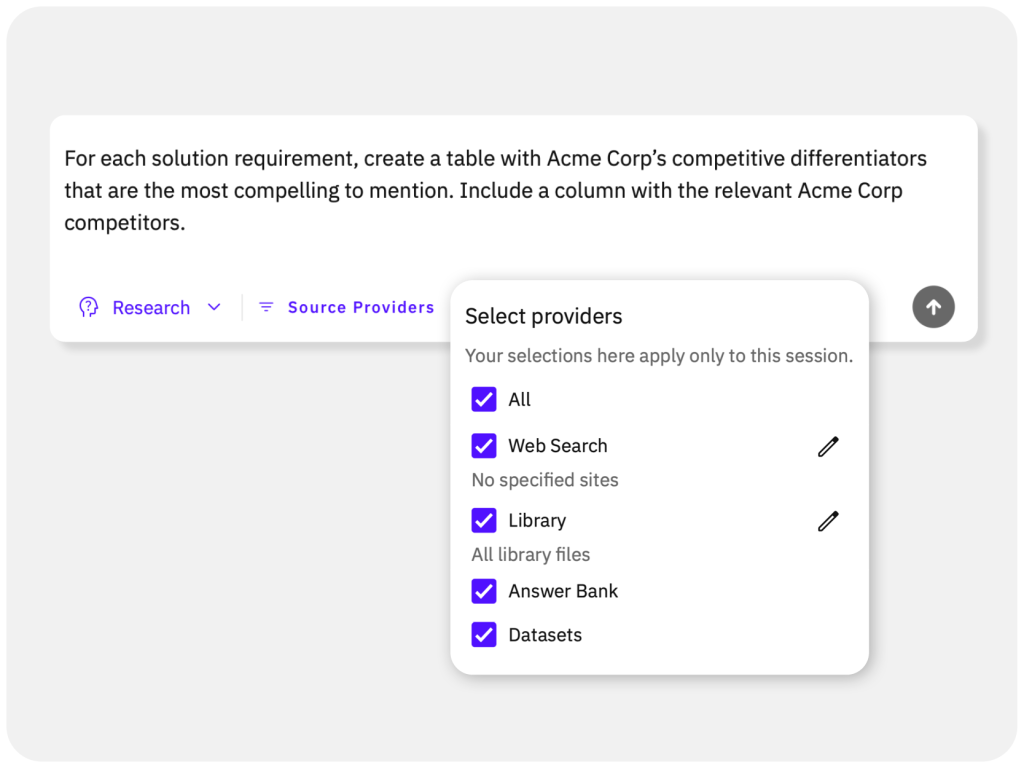1024x768 pixels.
Task: Select the Research mode label
Action: tap(151, 308)
